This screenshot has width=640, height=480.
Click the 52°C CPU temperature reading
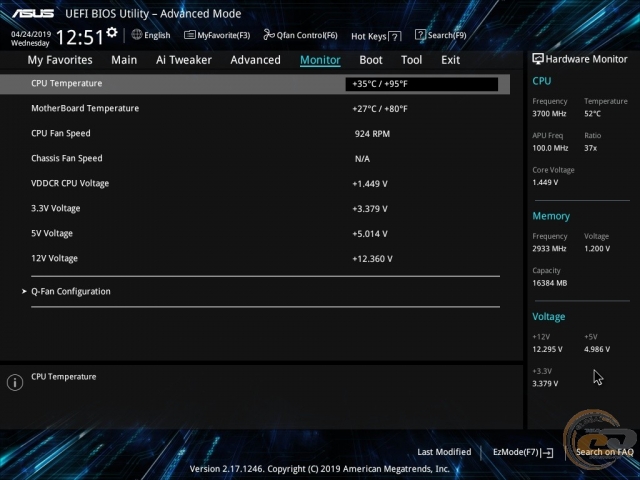click(x=593, y=114)
